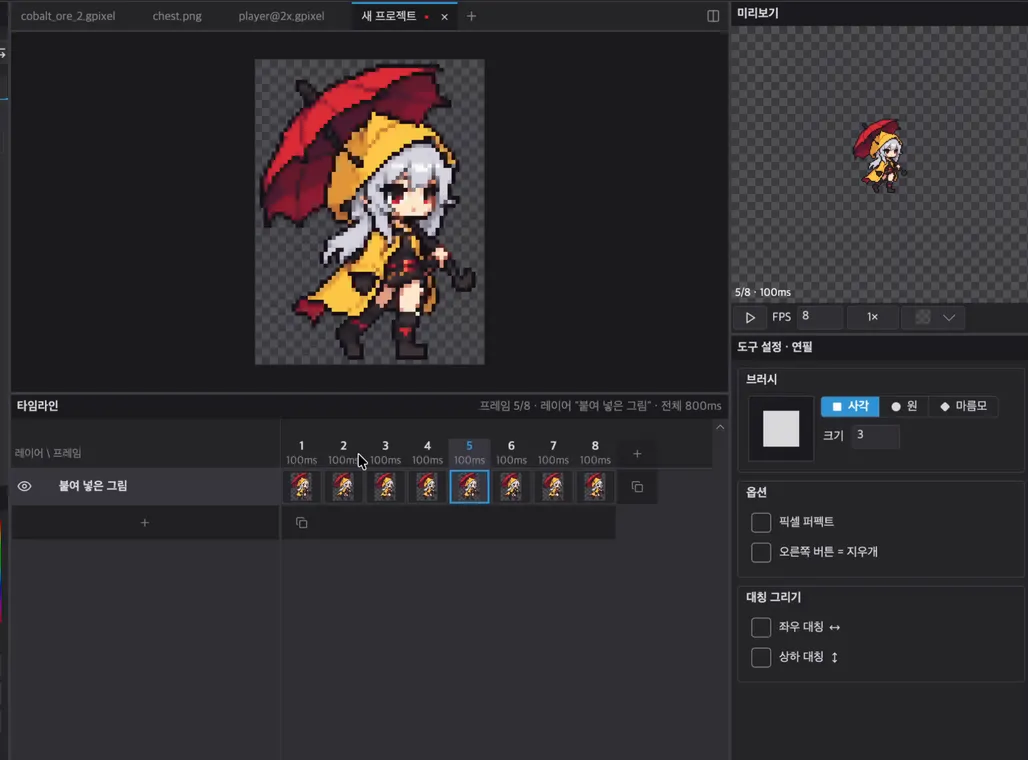Image resolution: width=1028 pixels, height=760 pixels.
Task: Select frame 8 thumbnail in timeline
Action: [595, 487]
